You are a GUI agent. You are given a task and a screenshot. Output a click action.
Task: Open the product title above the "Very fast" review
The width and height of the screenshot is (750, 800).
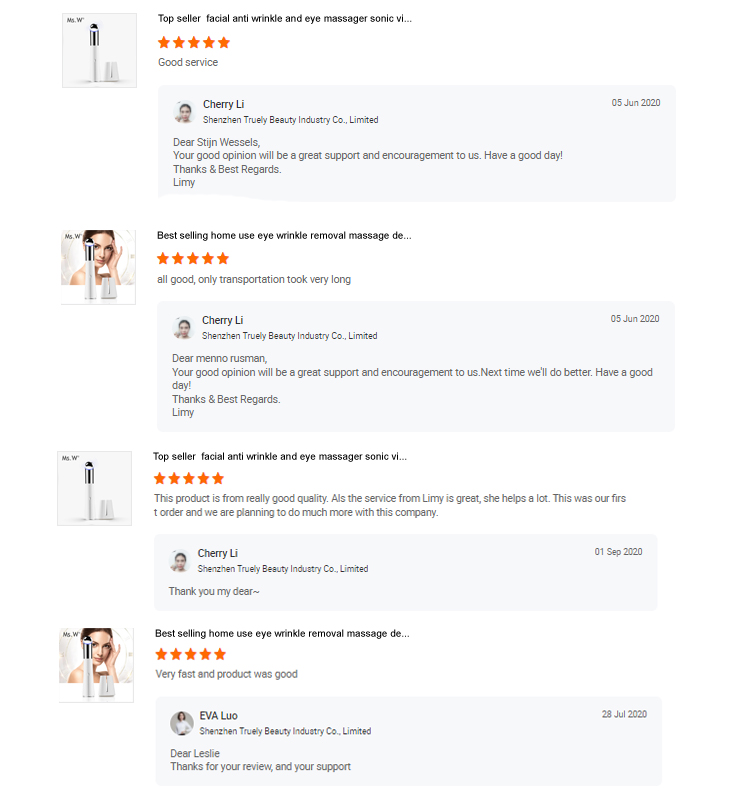[281, 634]
